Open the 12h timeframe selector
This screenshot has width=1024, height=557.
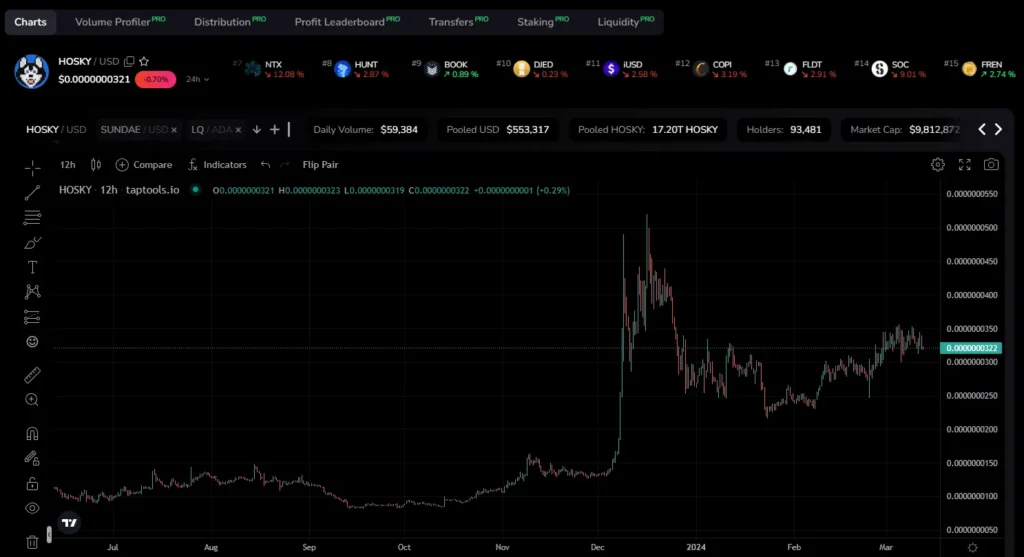[67, 165]
